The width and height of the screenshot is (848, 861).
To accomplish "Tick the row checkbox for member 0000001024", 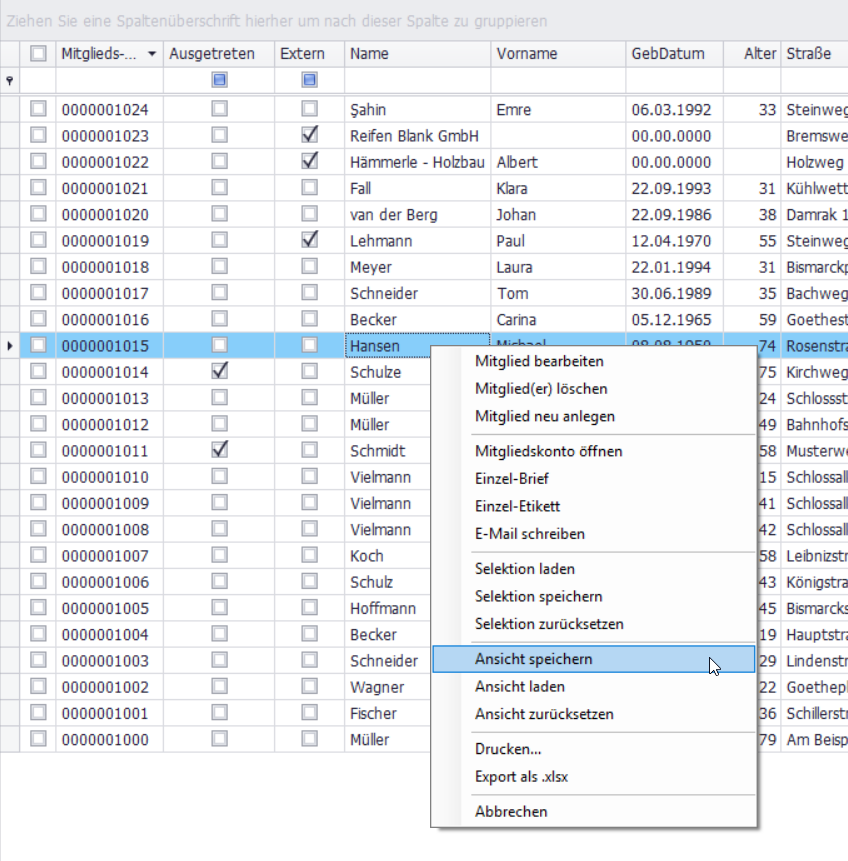I will [x=38, y=109].
